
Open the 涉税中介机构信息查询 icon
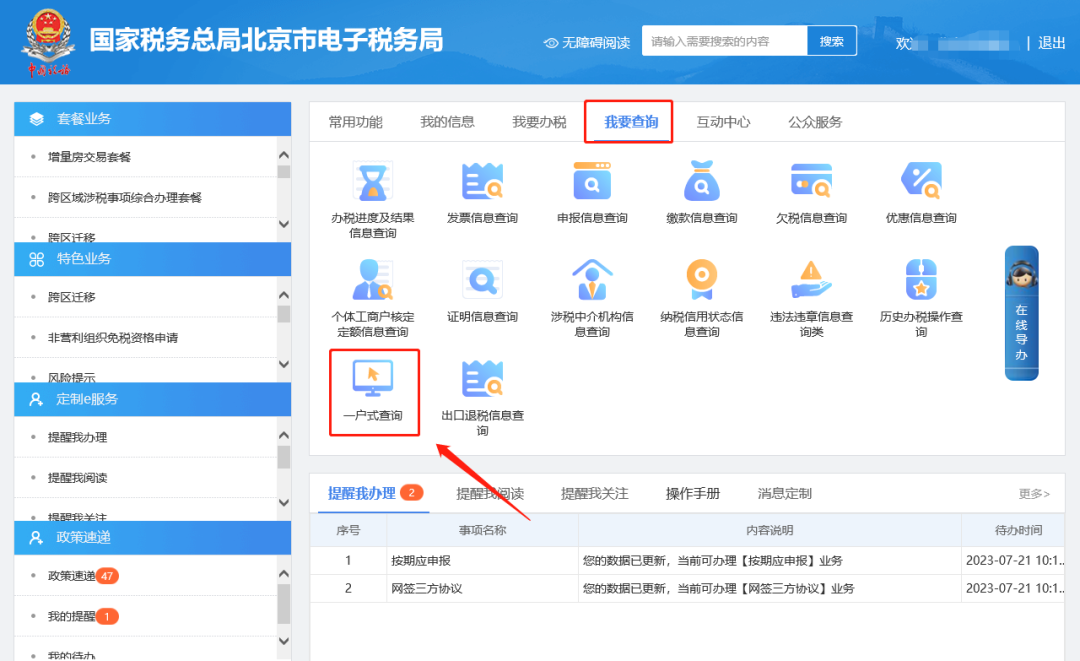coord(592,280)
